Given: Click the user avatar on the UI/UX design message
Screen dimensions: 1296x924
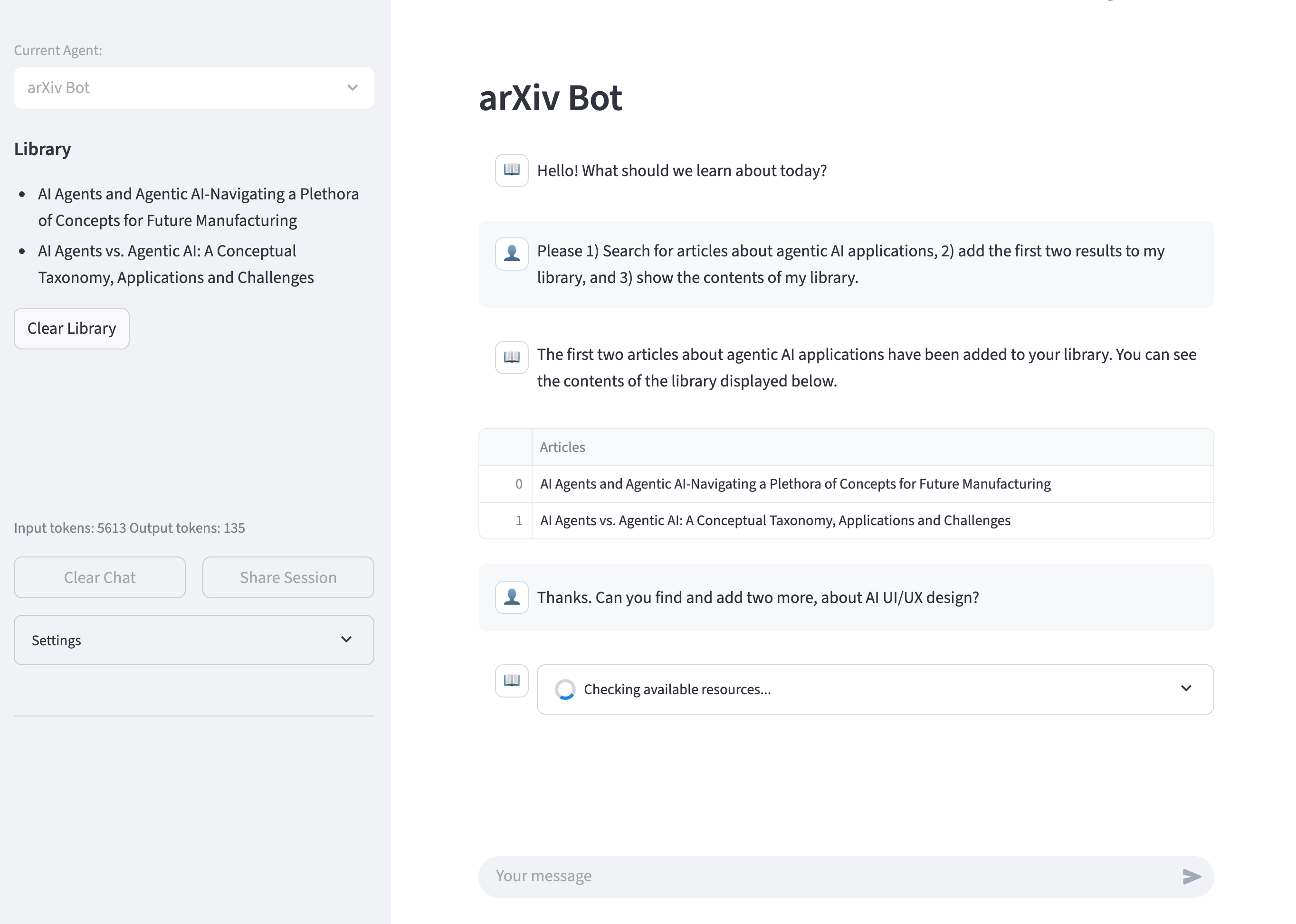Looking at the screenshot, I should click(x=511, y=597).
